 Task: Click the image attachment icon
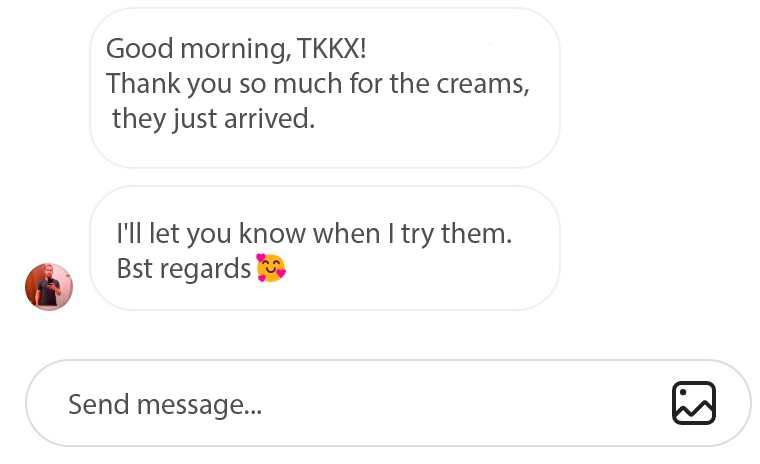[693, 403]
